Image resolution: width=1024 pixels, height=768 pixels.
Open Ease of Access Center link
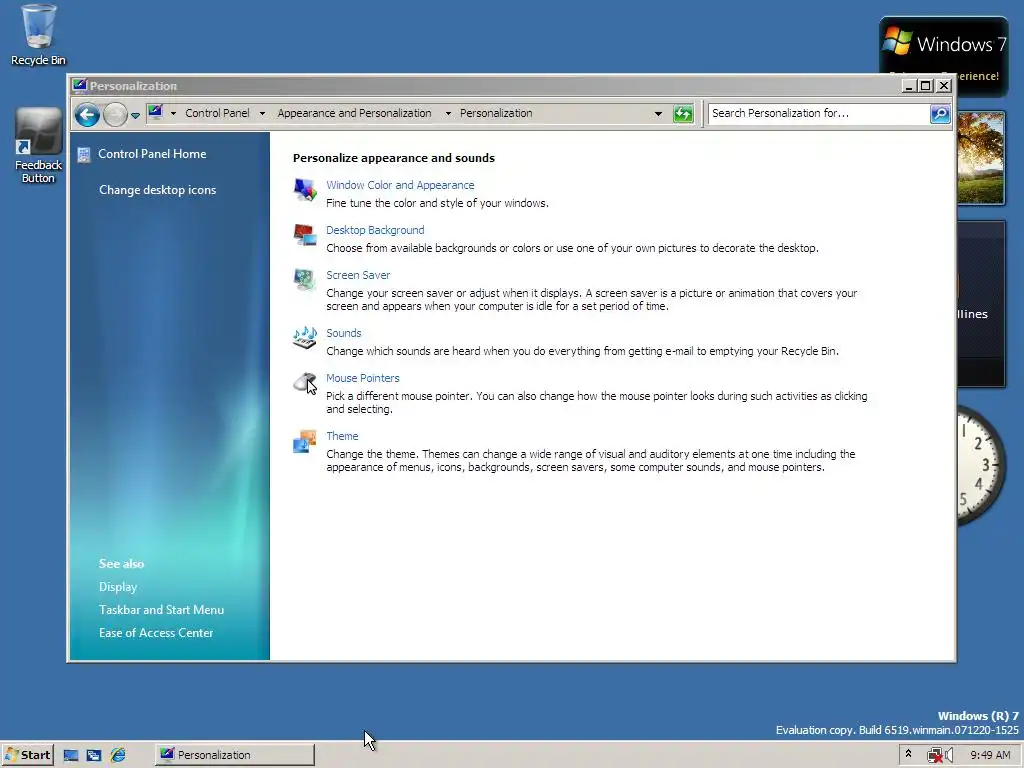coord(156,632)
